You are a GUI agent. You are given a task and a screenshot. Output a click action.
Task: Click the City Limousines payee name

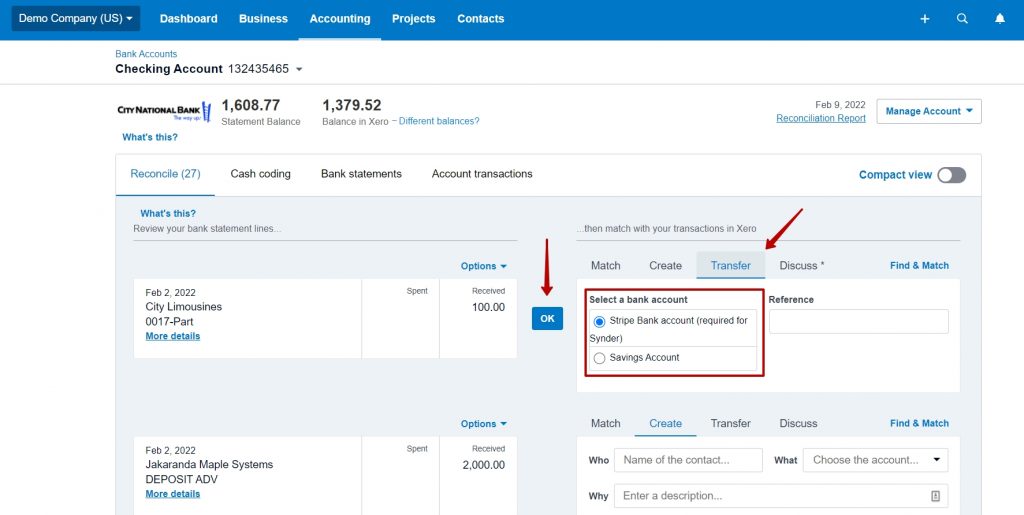click(184, 307)
